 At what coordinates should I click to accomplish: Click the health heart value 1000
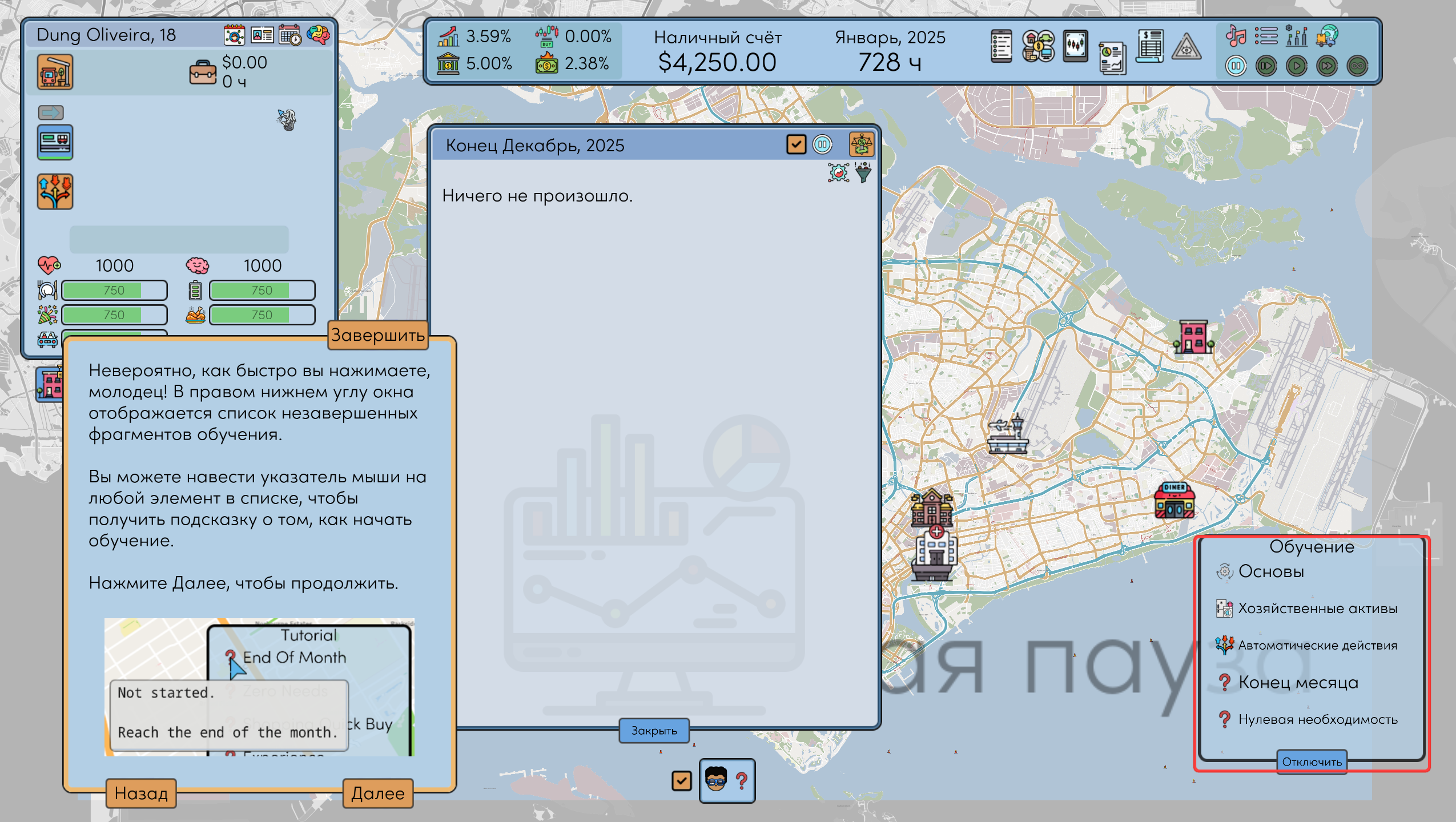(x=115, y=265)
